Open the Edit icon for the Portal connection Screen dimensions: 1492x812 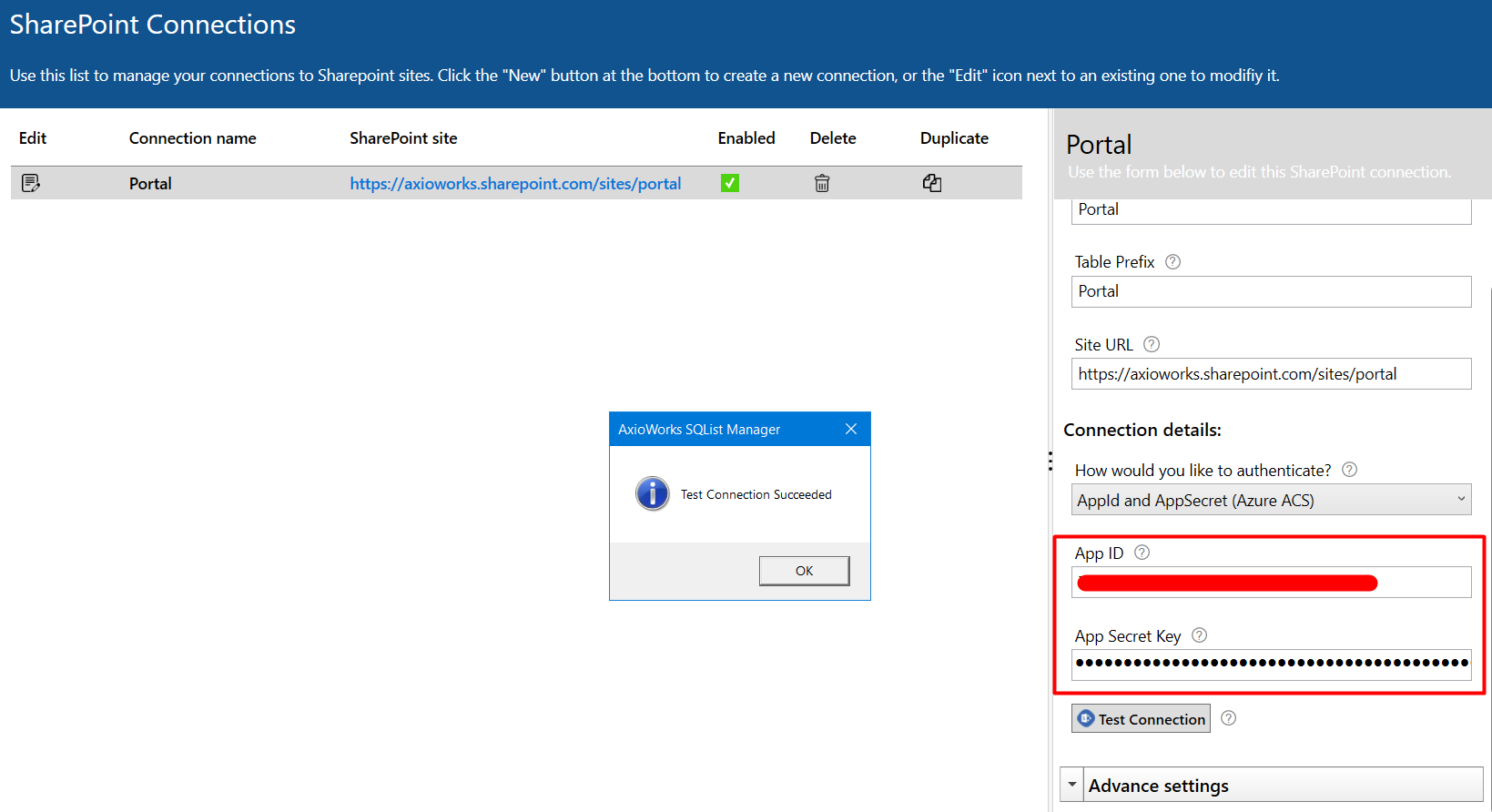31,183
